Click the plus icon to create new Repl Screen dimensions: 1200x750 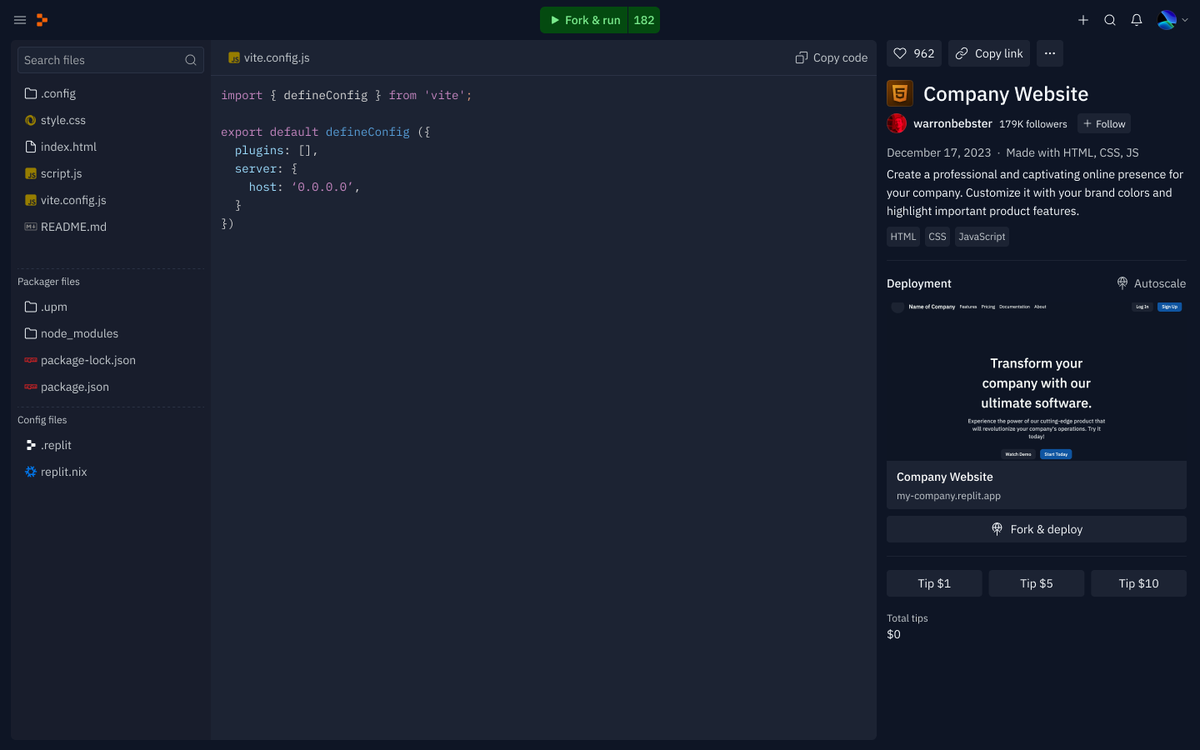tap(1083, 19)
